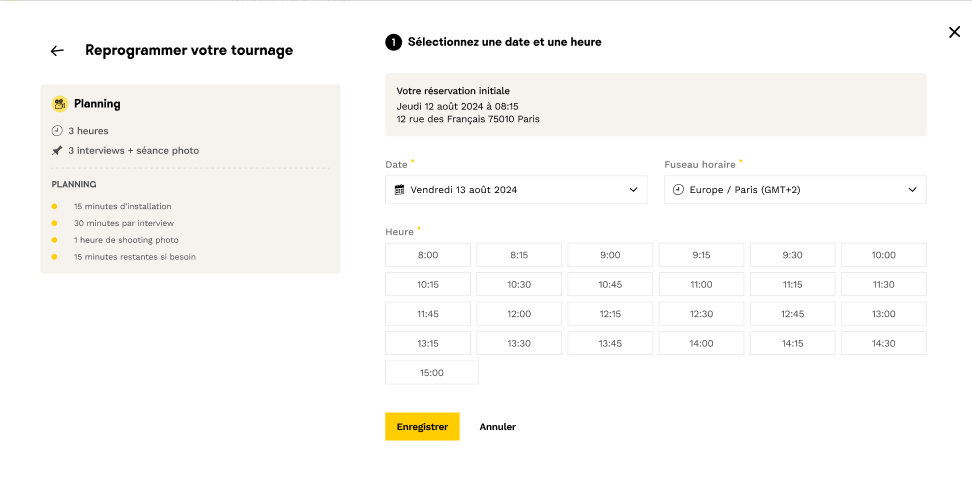Pick the 15:00 time slot
This screenshot has height=494, width=972.
[x=431, y=373]
